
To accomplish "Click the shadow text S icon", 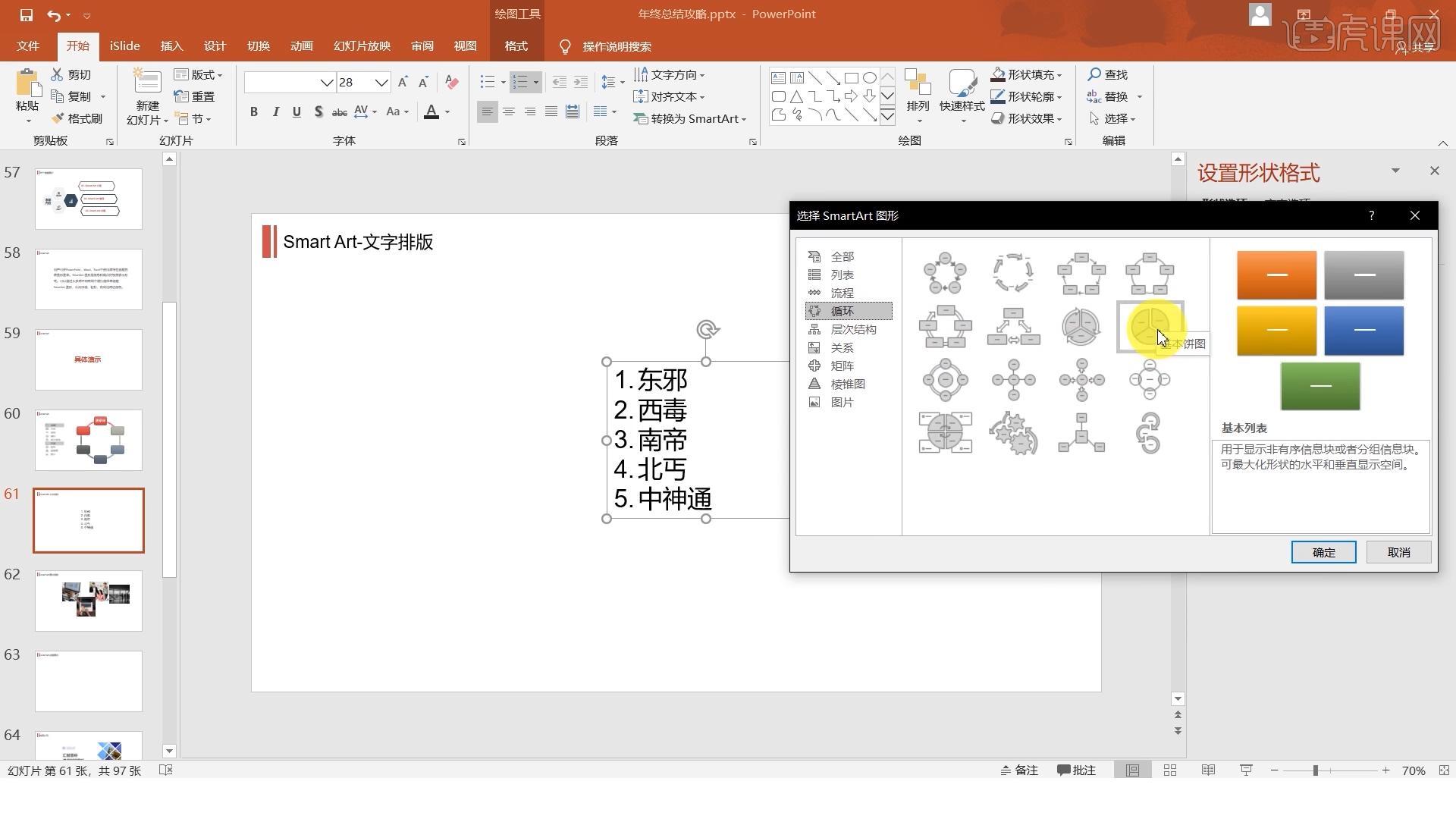I will coord(318,112).
